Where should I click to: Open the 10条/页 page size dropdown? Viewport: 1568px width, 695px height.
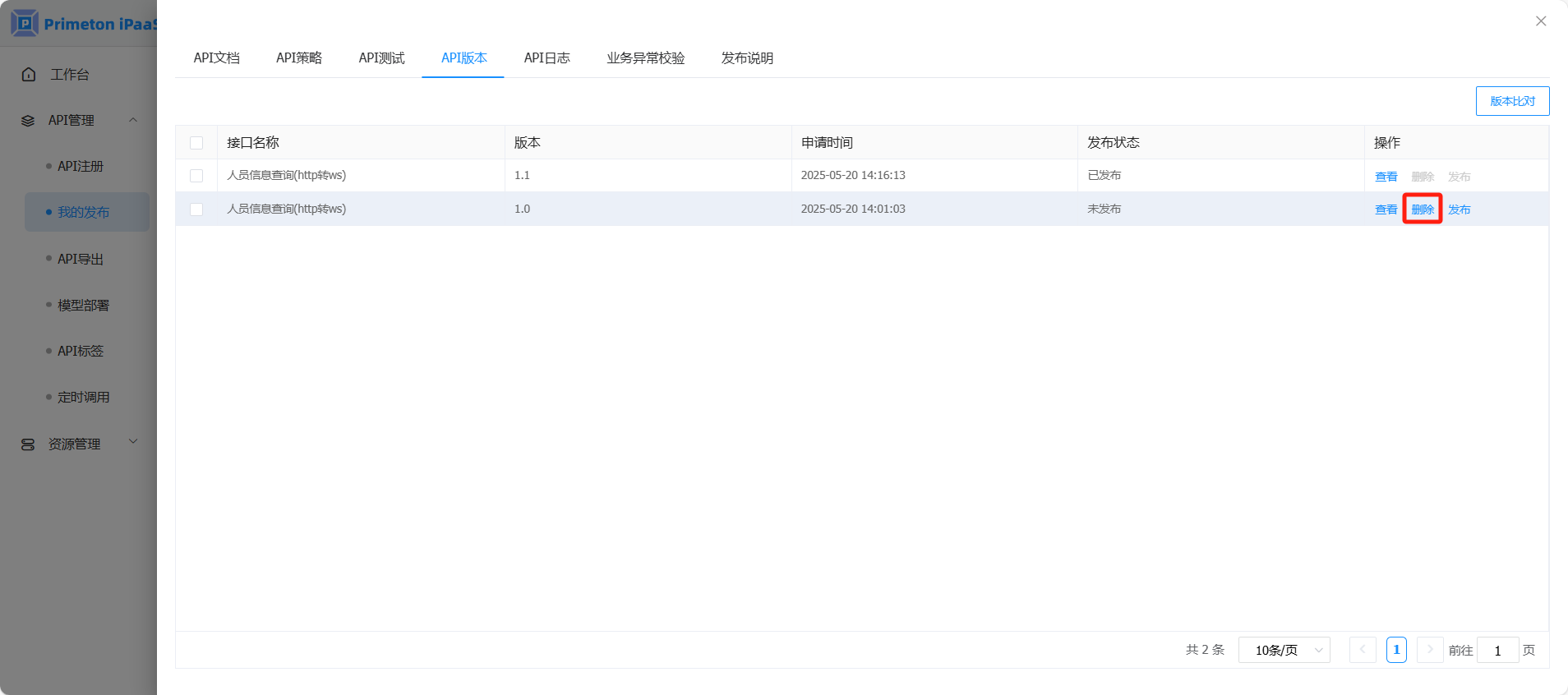(1284, 650)
